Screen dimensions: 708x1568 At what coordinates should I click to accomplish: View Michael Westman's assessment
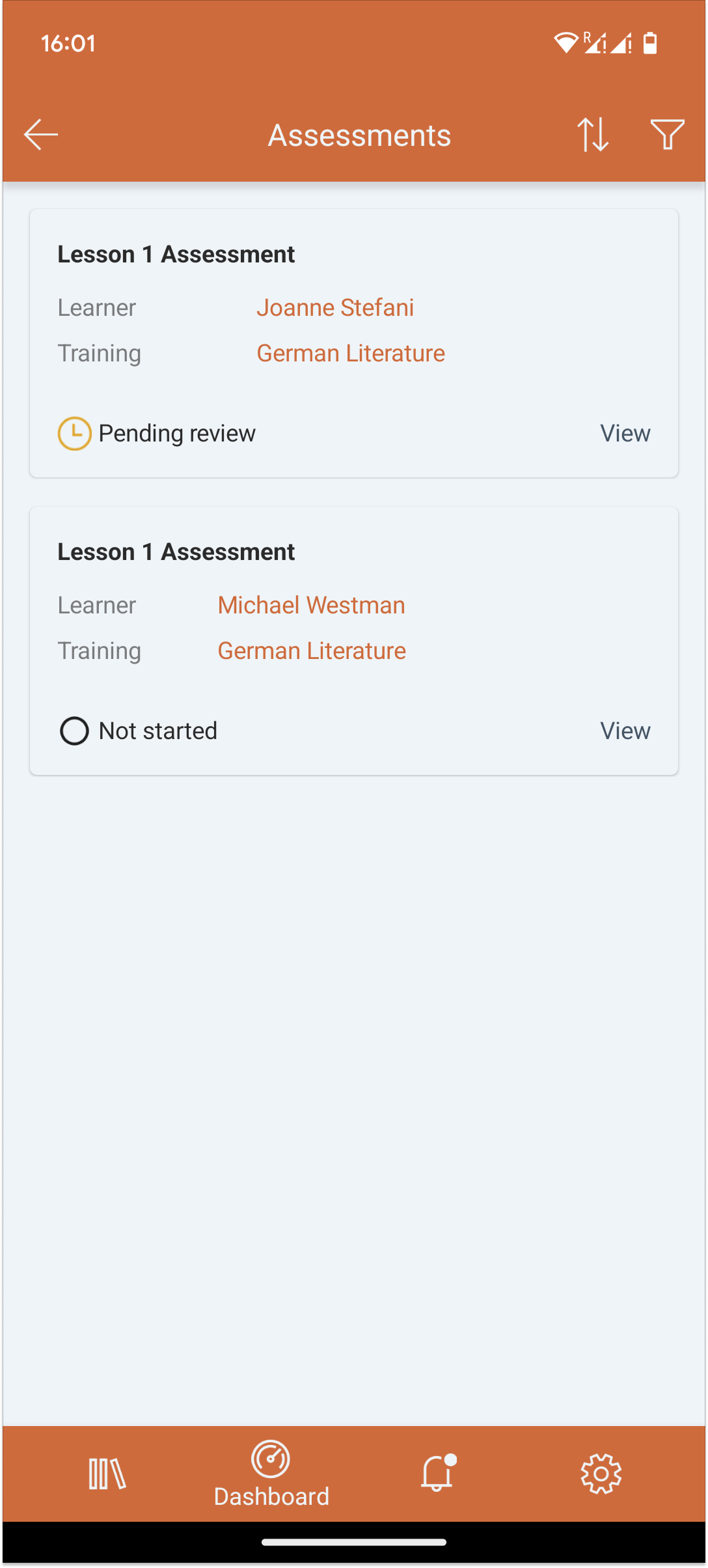point(625,731)
